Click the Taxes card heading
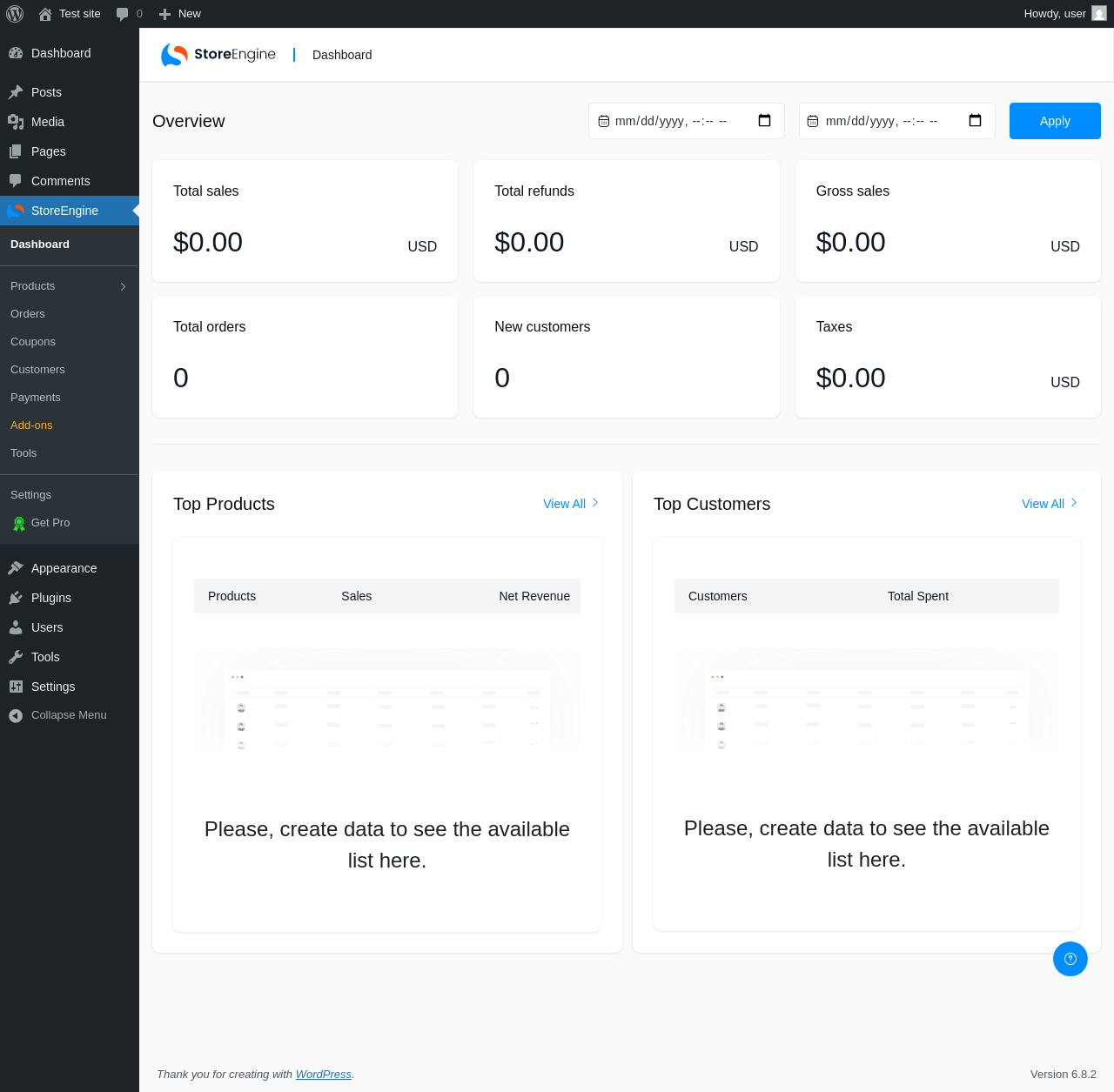Screen dimensions: 1114x1092 click(834, 327)
